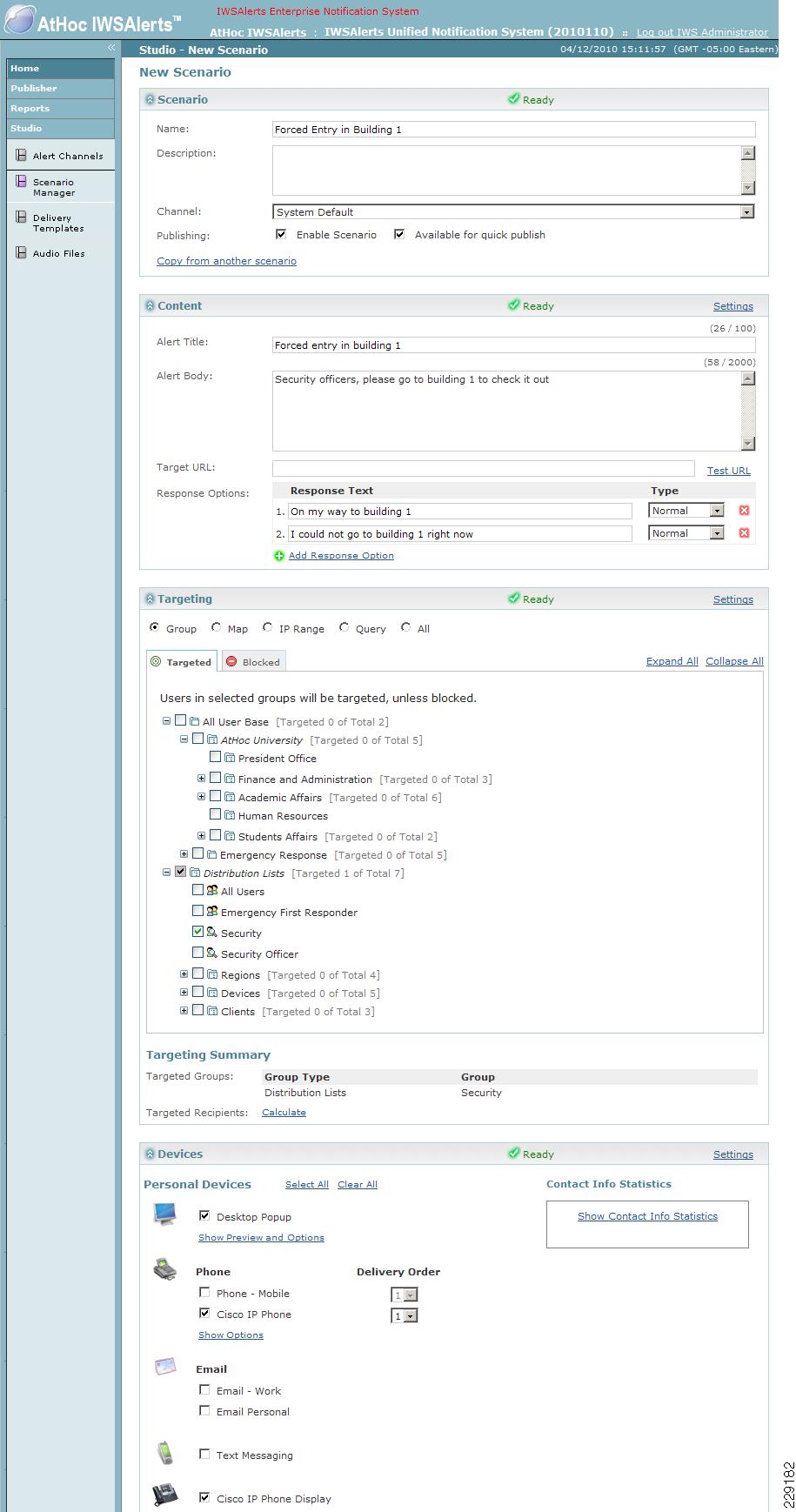The height and width of the screenshot is (1512, 796).
Task: Click the AtHoc IWSAlerts logo
Action: (92, 20)
